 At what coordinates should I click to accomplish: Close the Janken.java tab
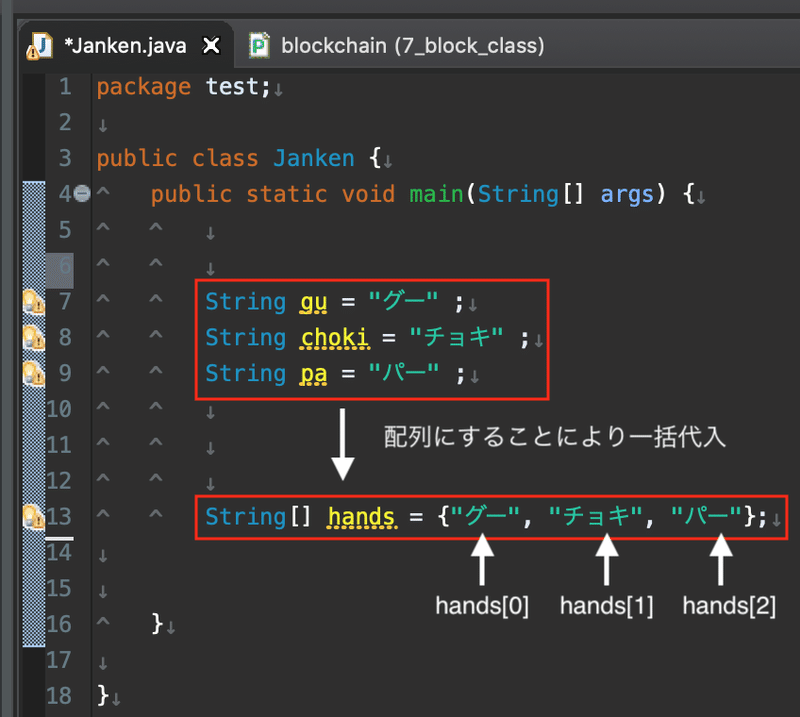pos(209,44)
